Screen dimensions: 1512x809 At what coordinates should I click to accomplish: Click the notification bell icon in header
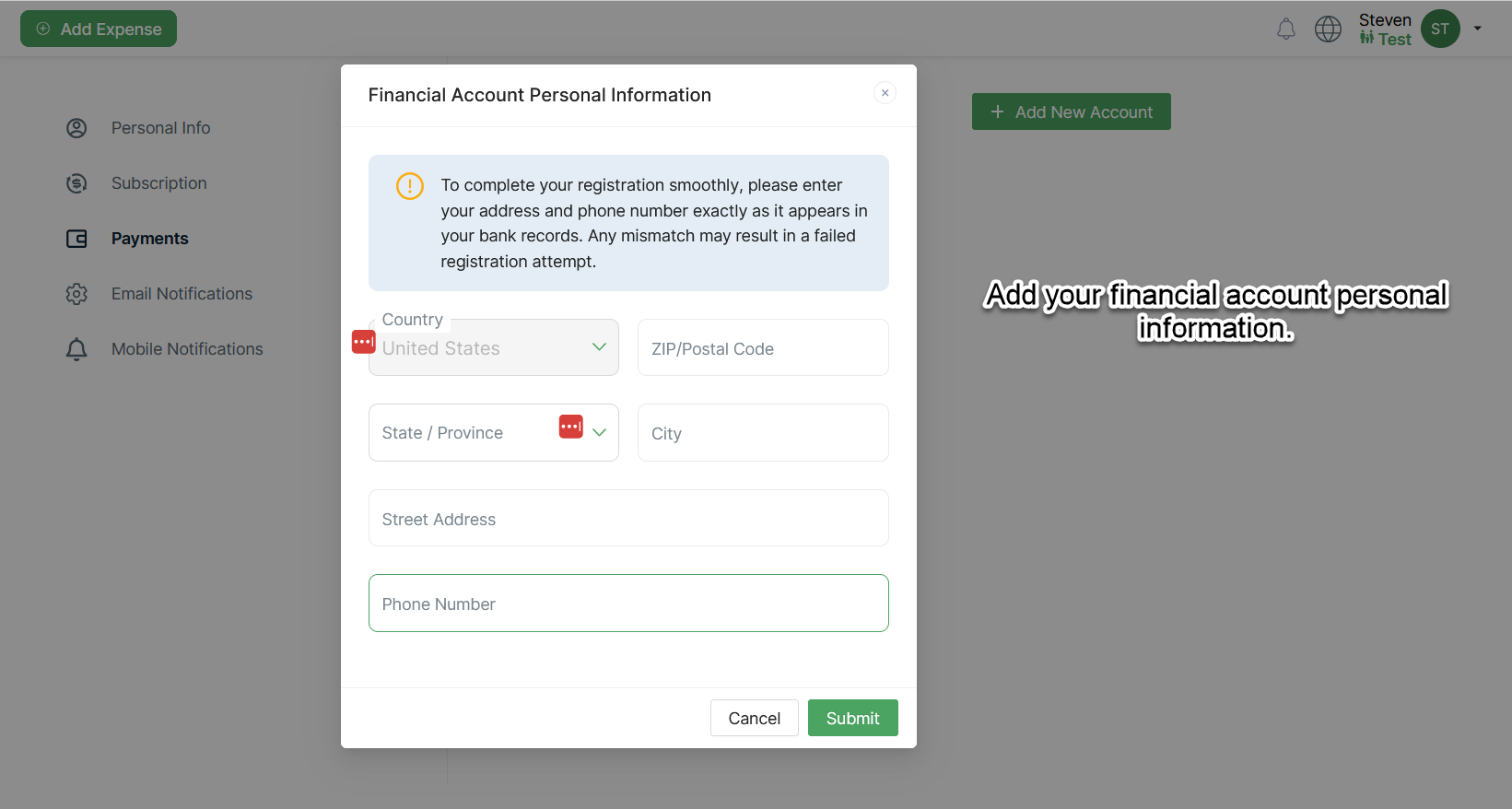pos(1285,29)
